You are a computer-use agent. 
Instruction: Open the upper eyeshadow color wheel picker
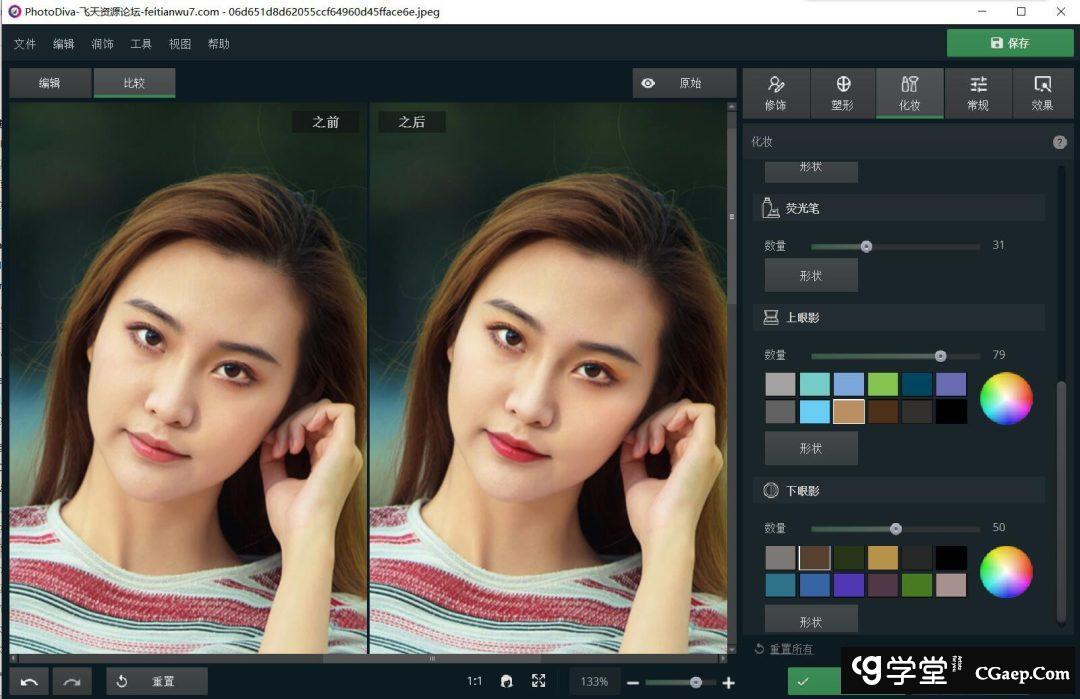[1006, 398]
